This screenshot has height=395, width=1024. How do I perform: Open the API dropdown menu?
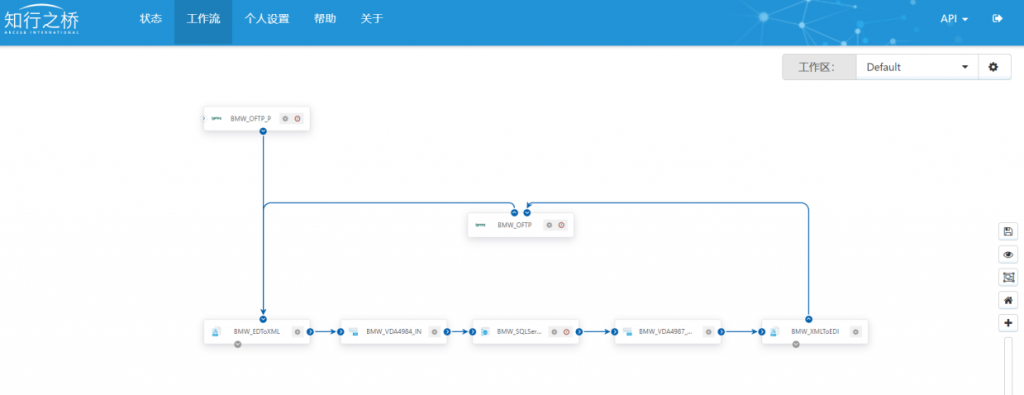(954, 19)
